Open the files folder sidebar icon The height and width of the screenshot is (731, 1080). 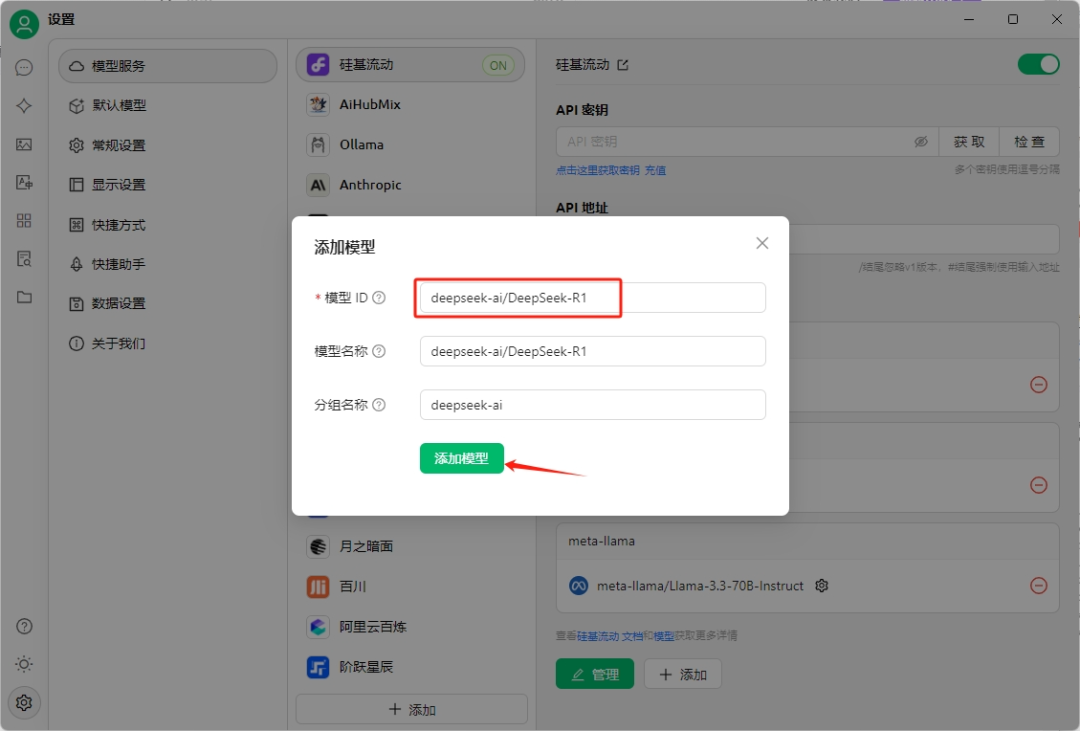point(24,297)
